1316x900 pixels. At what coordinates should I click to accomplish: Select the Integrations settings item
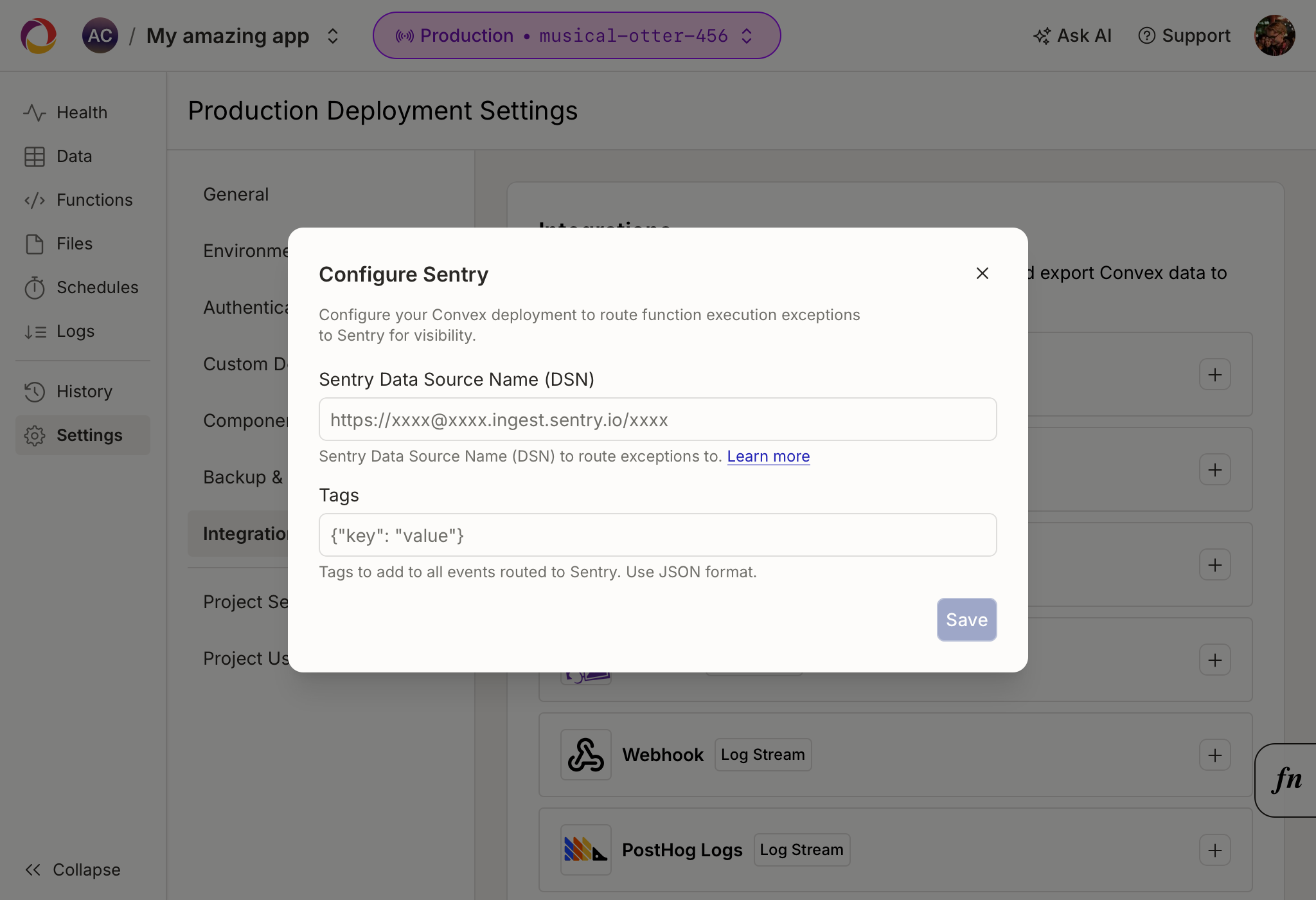238,534
